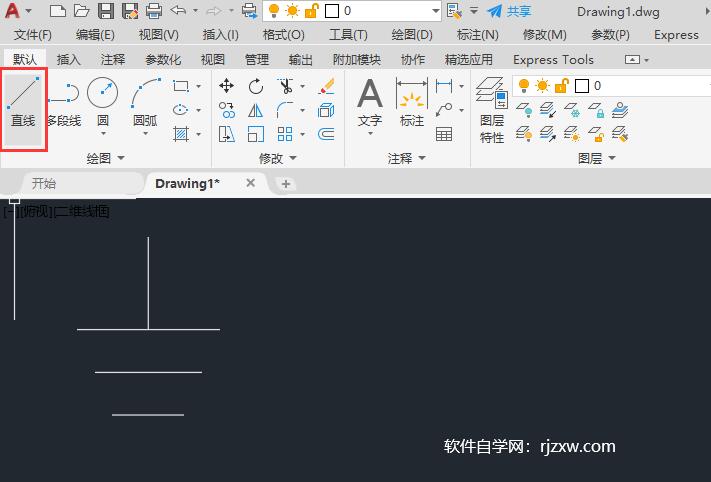Select the Erase tool icon

(x=326, y=86)
